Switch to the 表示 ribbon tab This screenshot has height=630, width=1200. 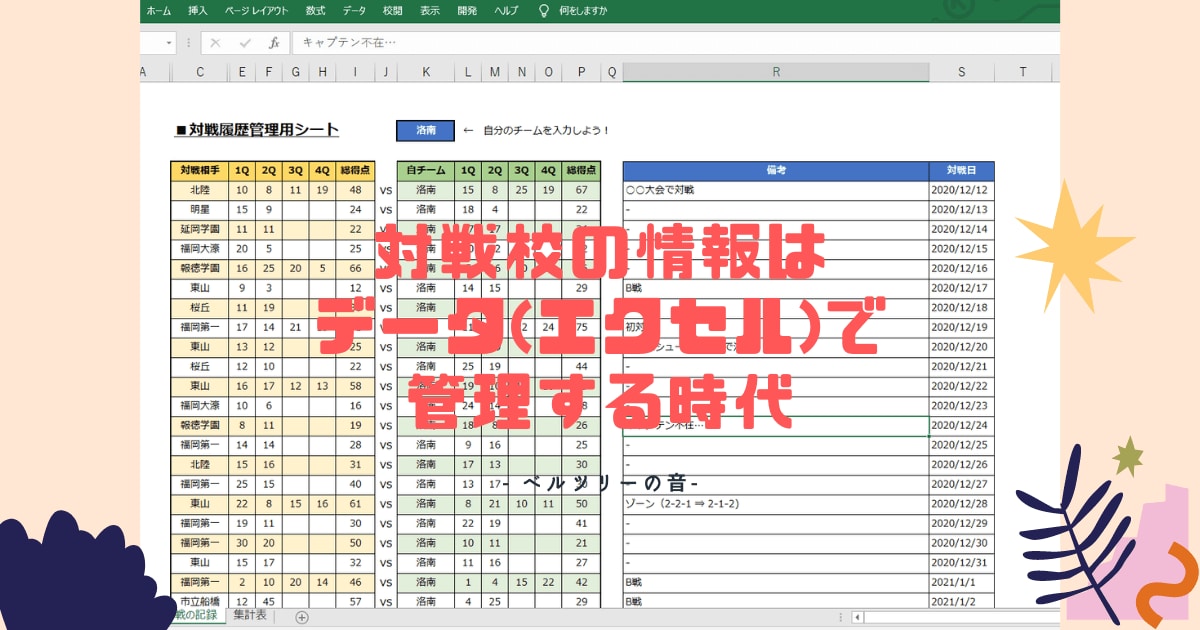click(x=430, y=11)
